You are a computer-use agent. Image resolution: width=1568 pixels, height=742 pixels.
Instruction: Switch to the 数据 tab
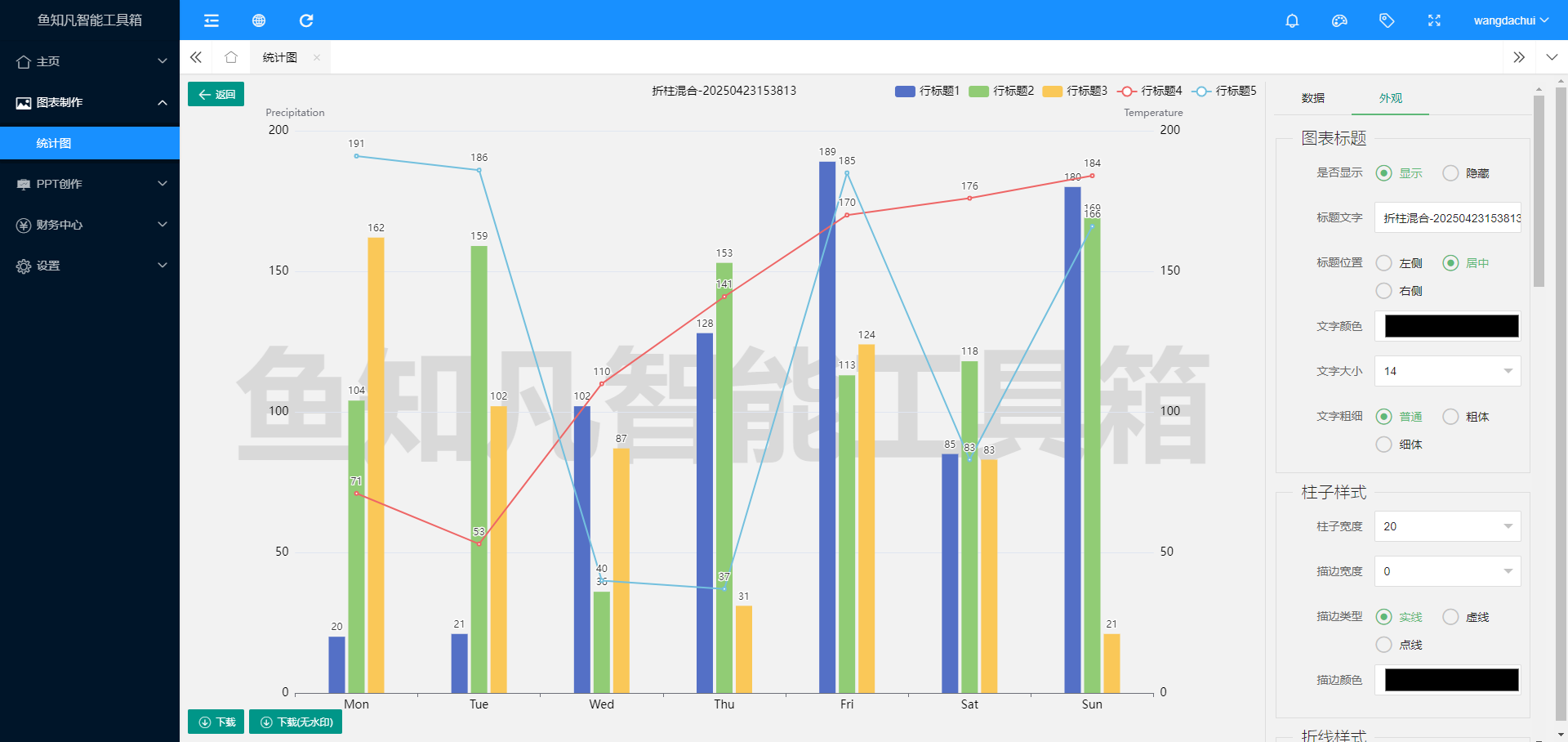1312,98
